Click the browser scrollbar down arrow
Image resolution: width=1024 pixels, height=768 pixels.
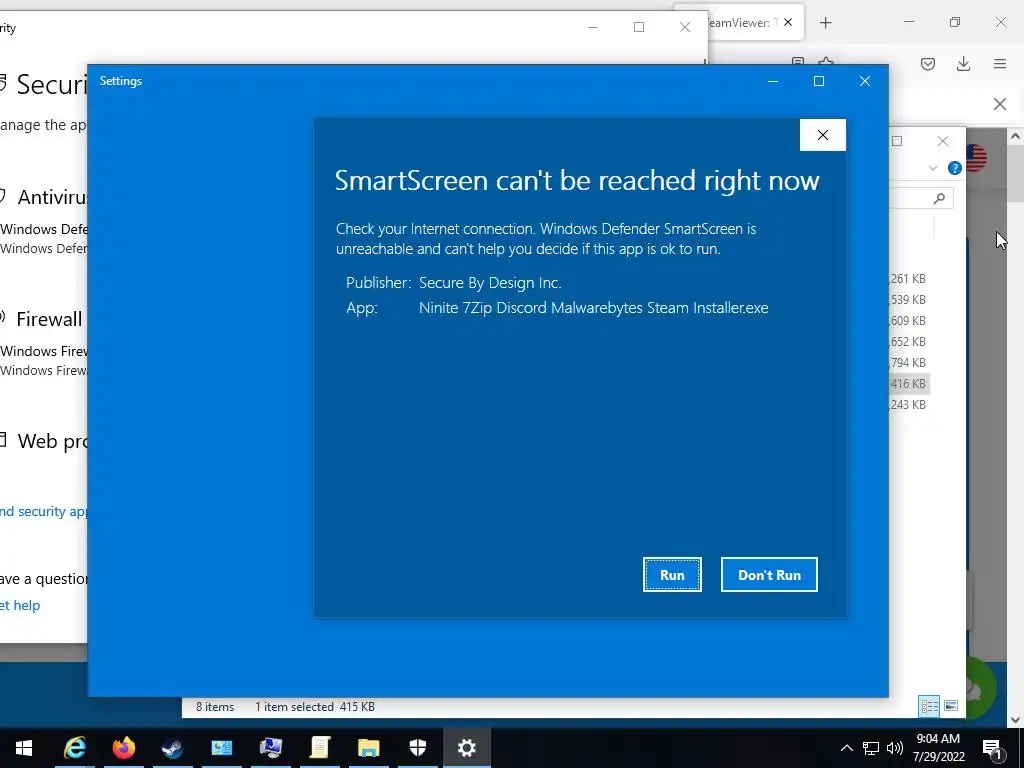tap(1015, 720)
